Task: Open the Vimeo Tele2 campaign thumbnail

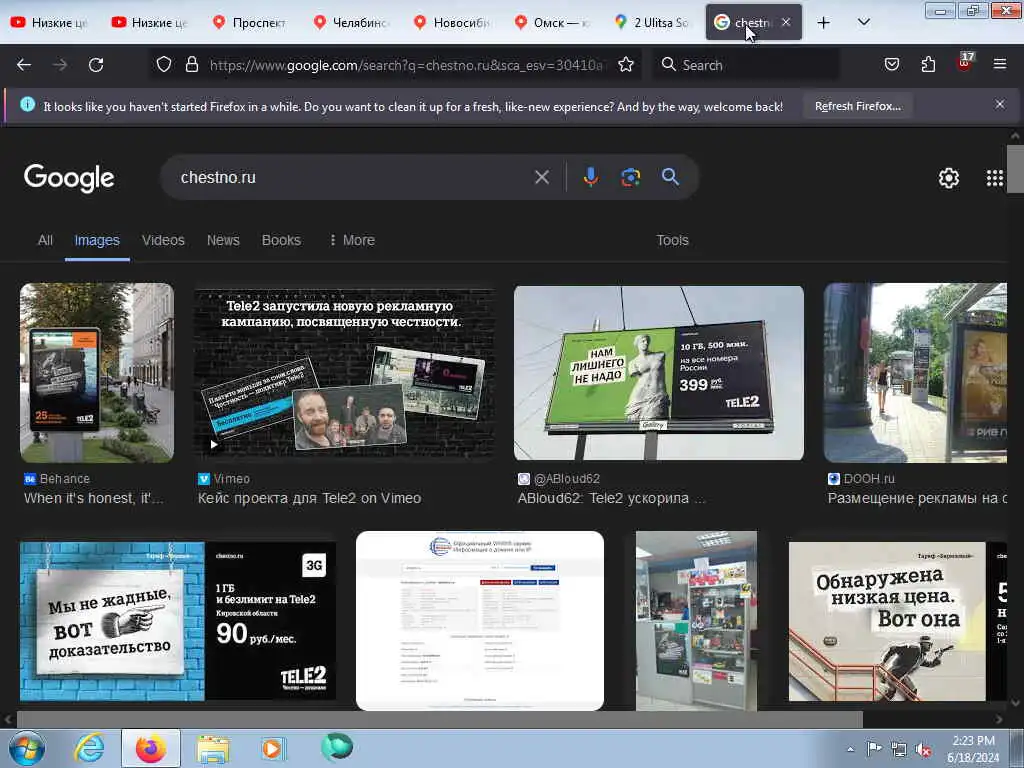Action: (x=344, y=373)
